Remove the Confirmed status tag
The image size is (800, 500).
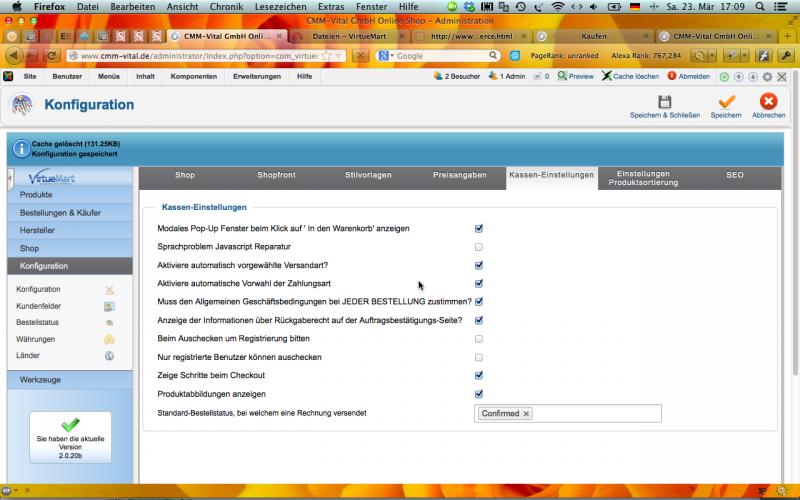pos(527,413)
